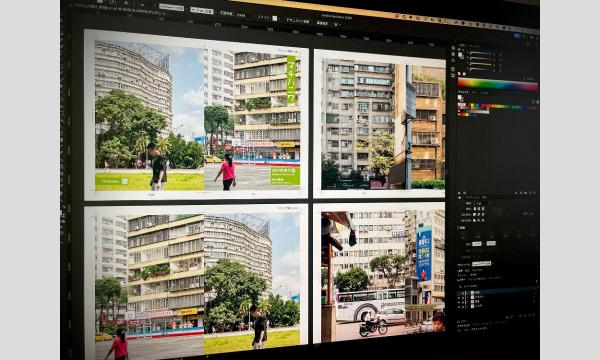Click the fill and stroke icon in Swatches panel
The width and height of the screenshot is (600, 360).
coord(460,98)
